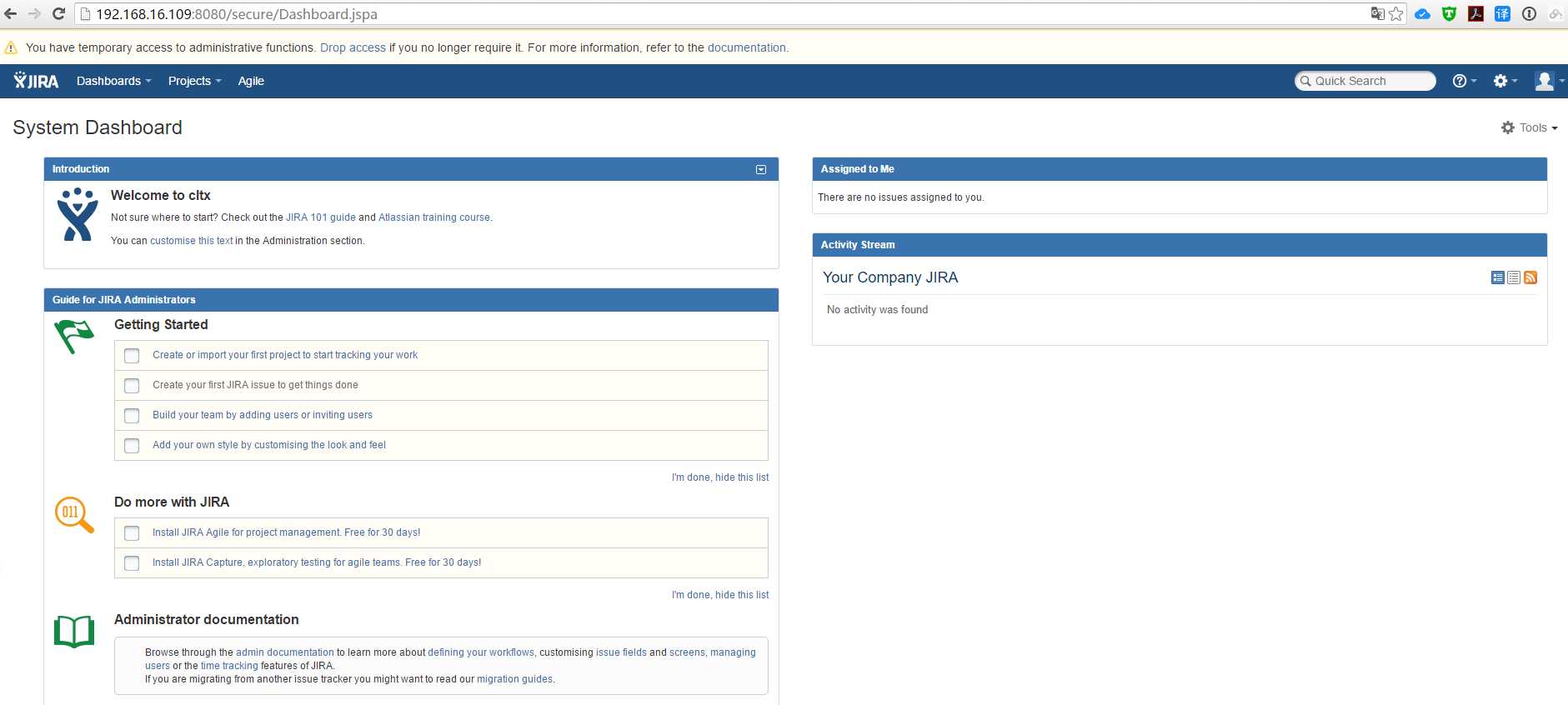Click the Atlassian figure logo in Introduction

click(x=78, y=215)
